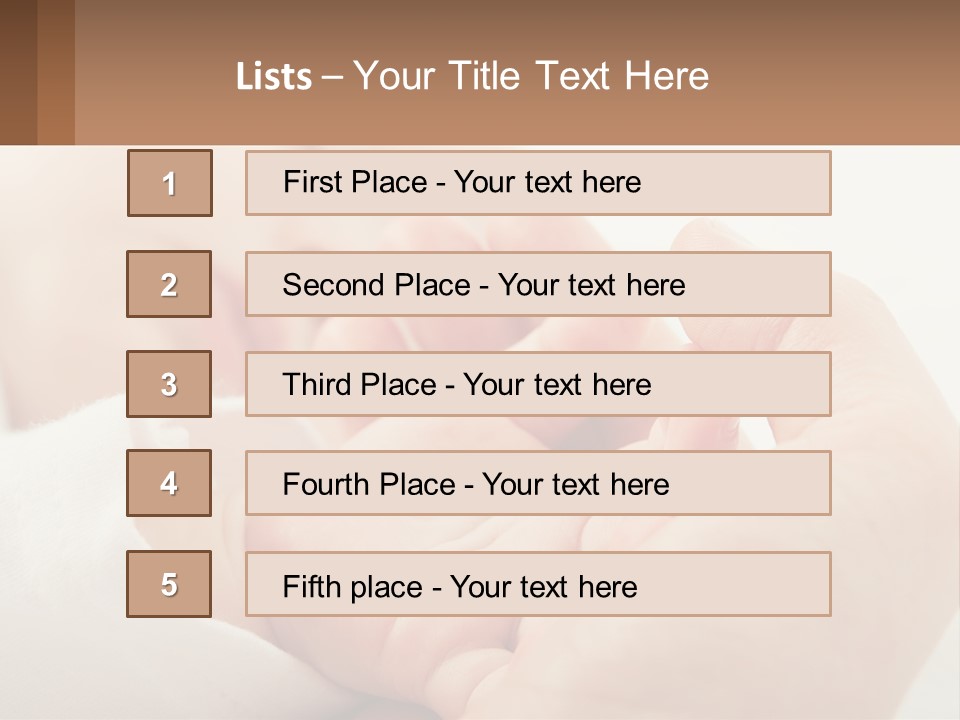Click the number 1 box
This screenshot has height=720, width=960.
(x=170, y=183)
